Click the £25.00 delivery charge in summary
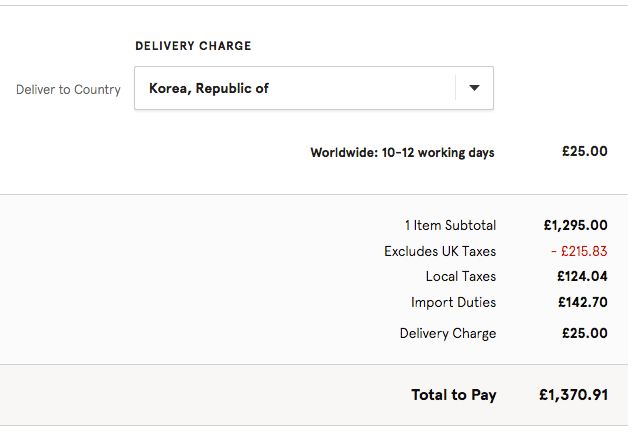The image size is (633, 433). tap(584, 333)
